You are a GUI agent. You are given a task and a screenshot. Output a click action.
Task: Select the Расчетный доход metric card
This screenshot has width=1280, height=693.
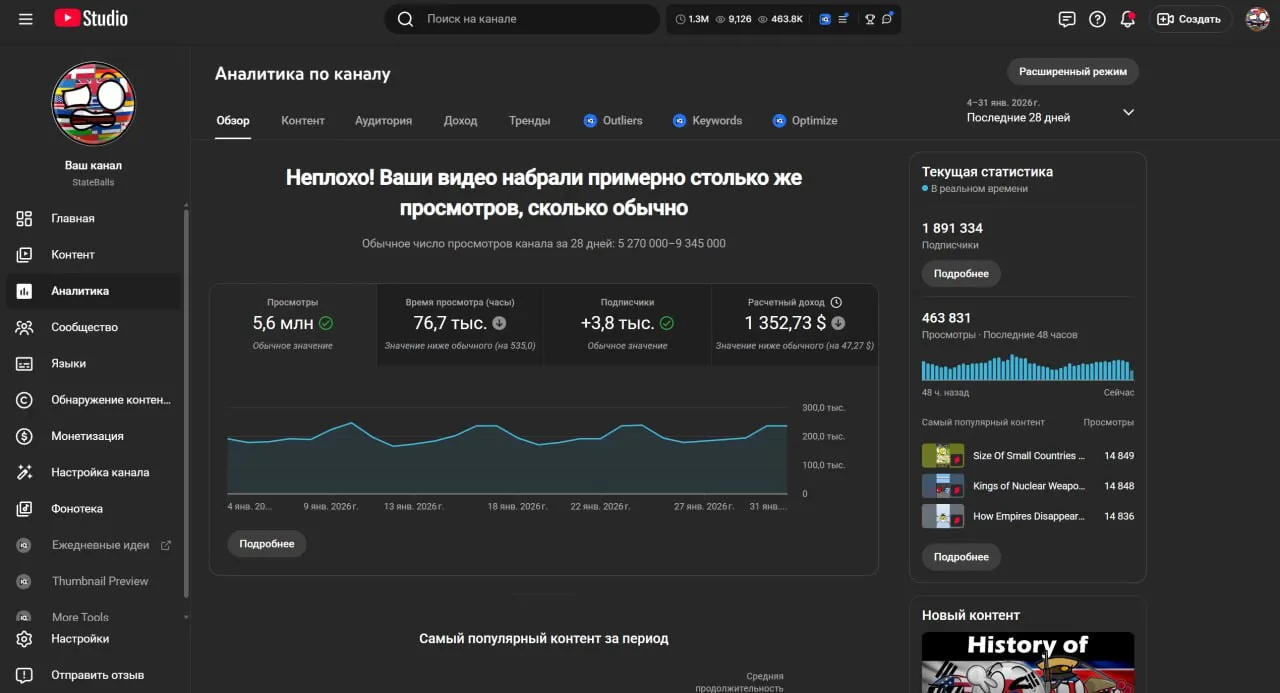pyautogui.click(x=795, y=325)
